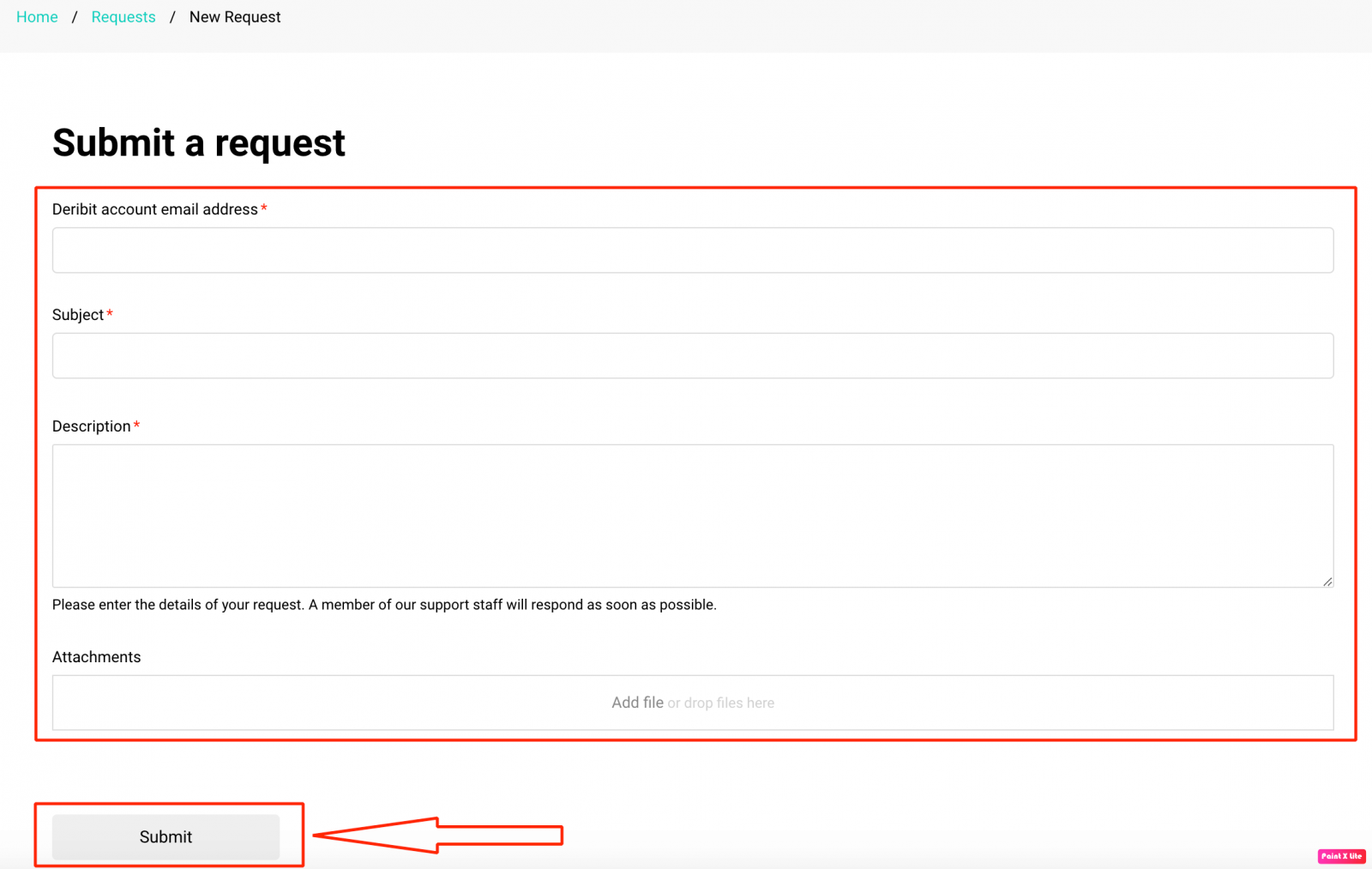
Task: Click the Add file link
Action: click(637, 703)
